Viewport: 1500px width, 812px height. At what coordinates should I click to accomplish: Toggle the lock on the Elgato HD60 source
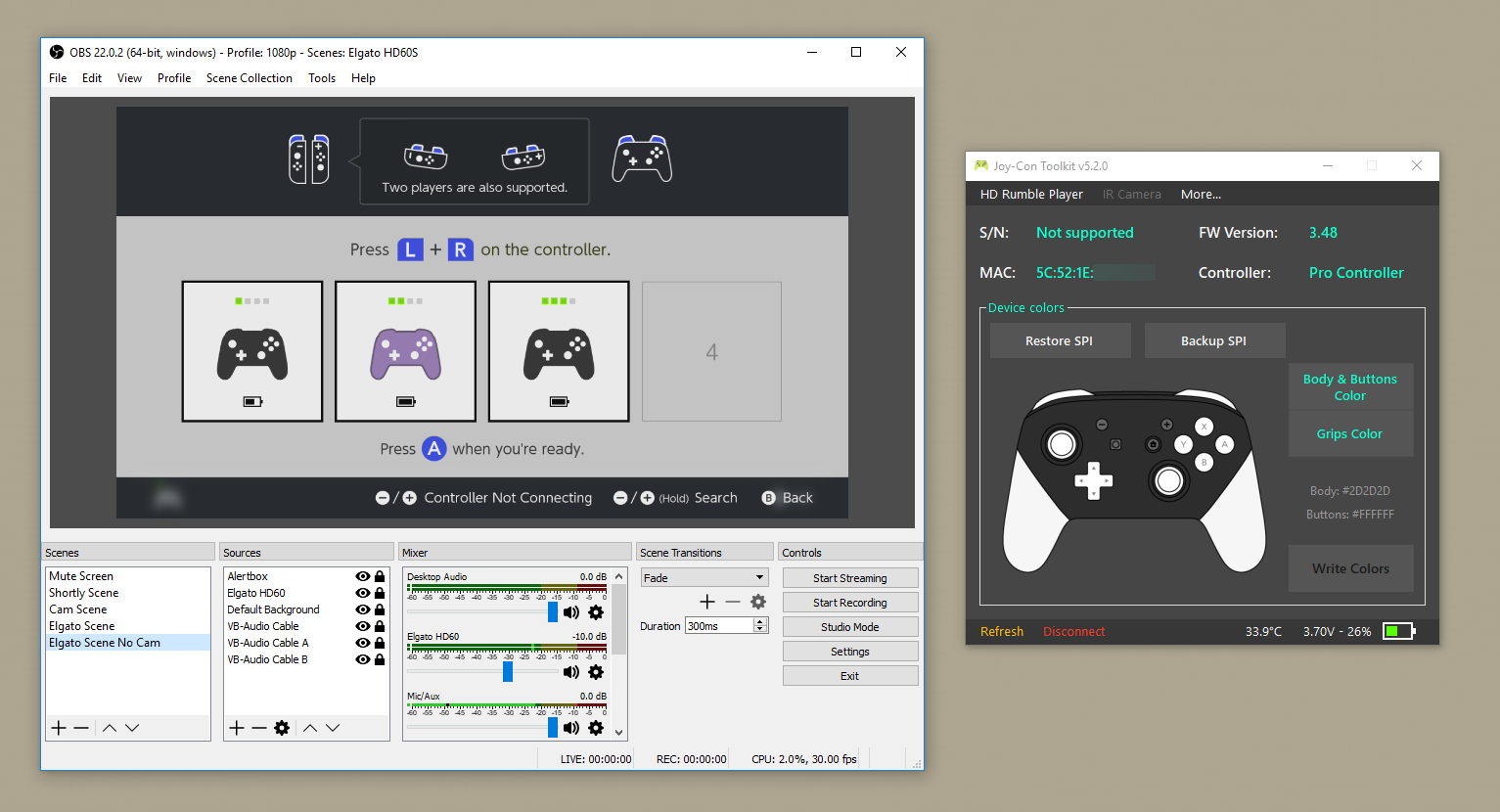click(x=380, y=593)
